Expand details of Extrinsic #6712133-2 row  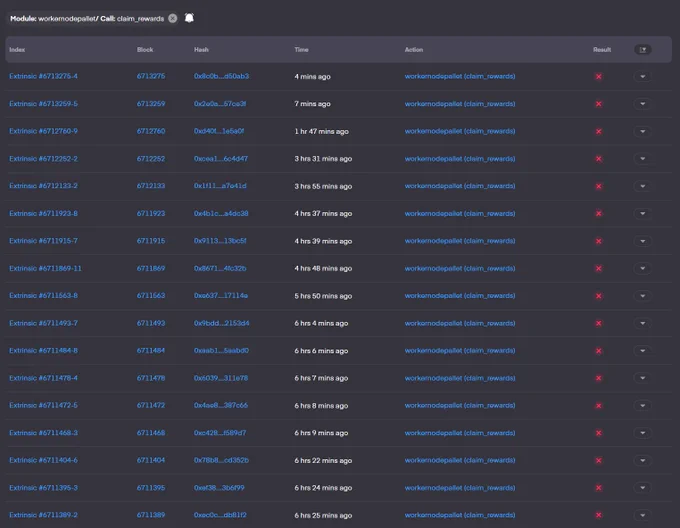tap(643, 186)
